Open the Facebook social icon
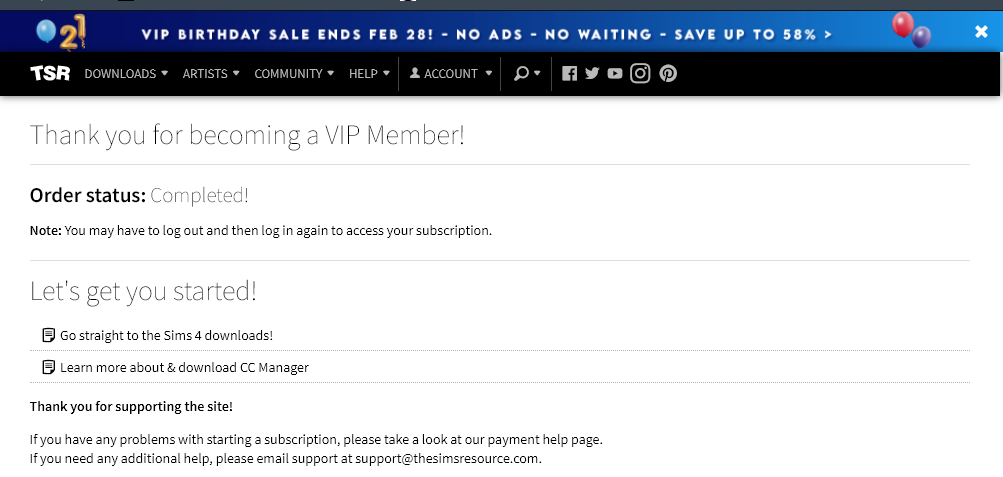 tap(570, 73)
